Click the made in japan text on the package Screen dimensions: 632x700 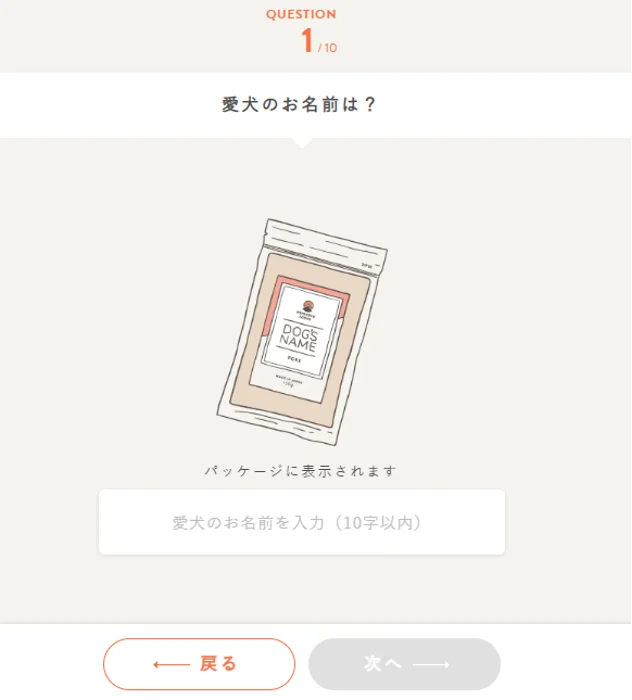(x=289, y=380)
